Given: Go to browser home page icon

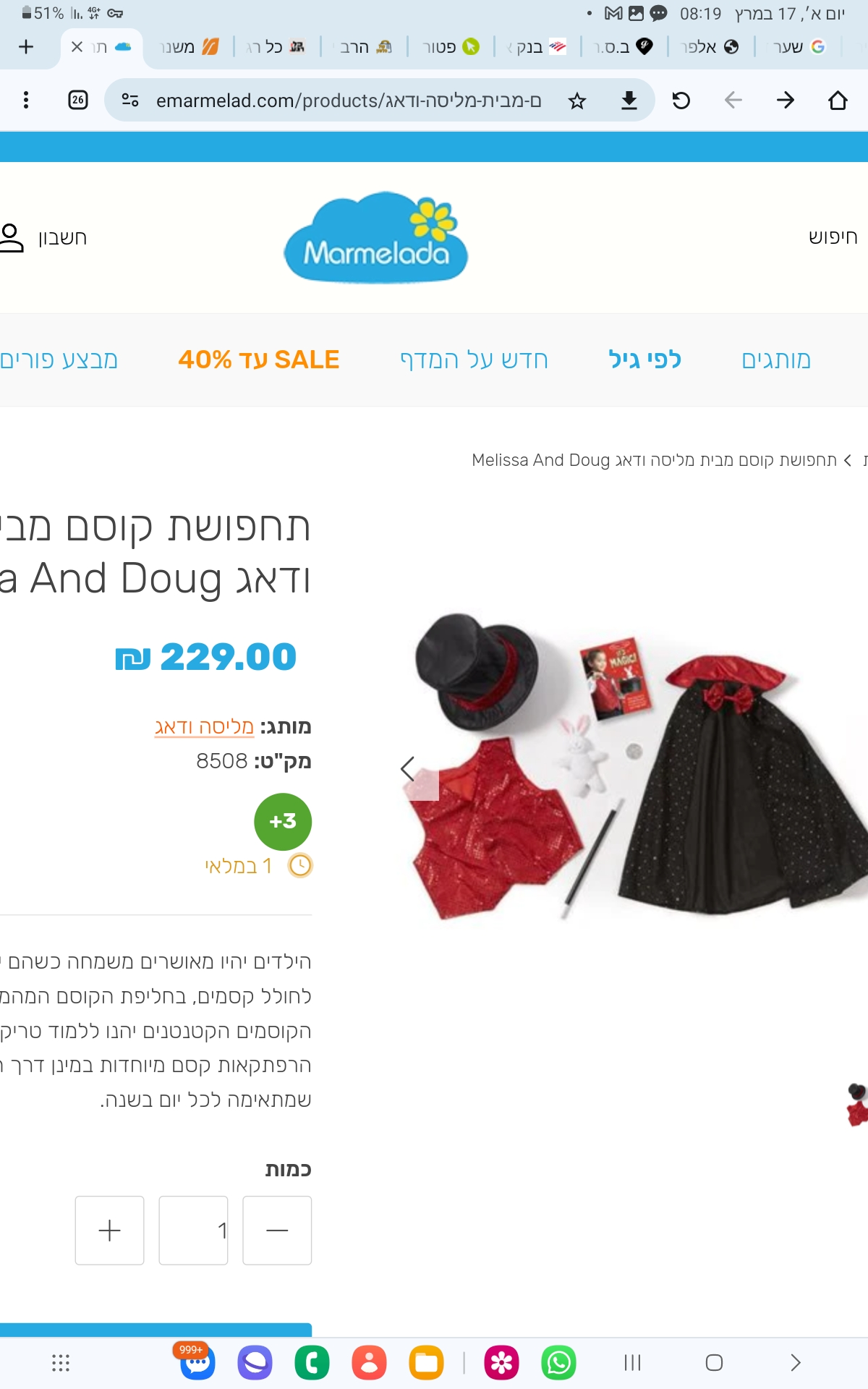Looking at the screenshot, I should pyautogui.click(x=838, y=101).
